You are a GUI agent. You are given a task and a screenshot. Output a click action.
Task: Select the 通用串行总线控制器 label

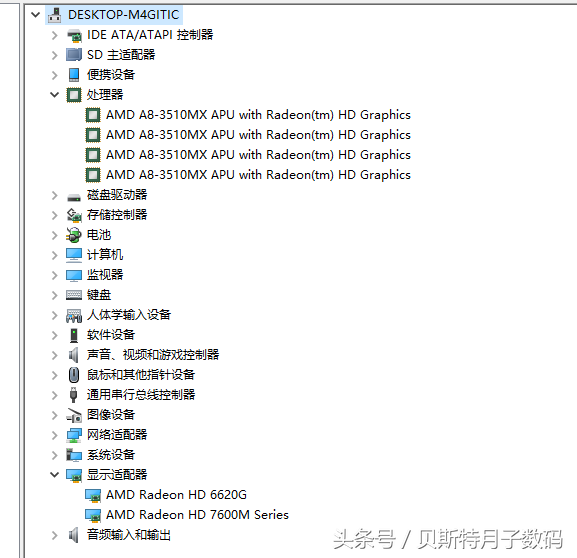tap(141, 395)
